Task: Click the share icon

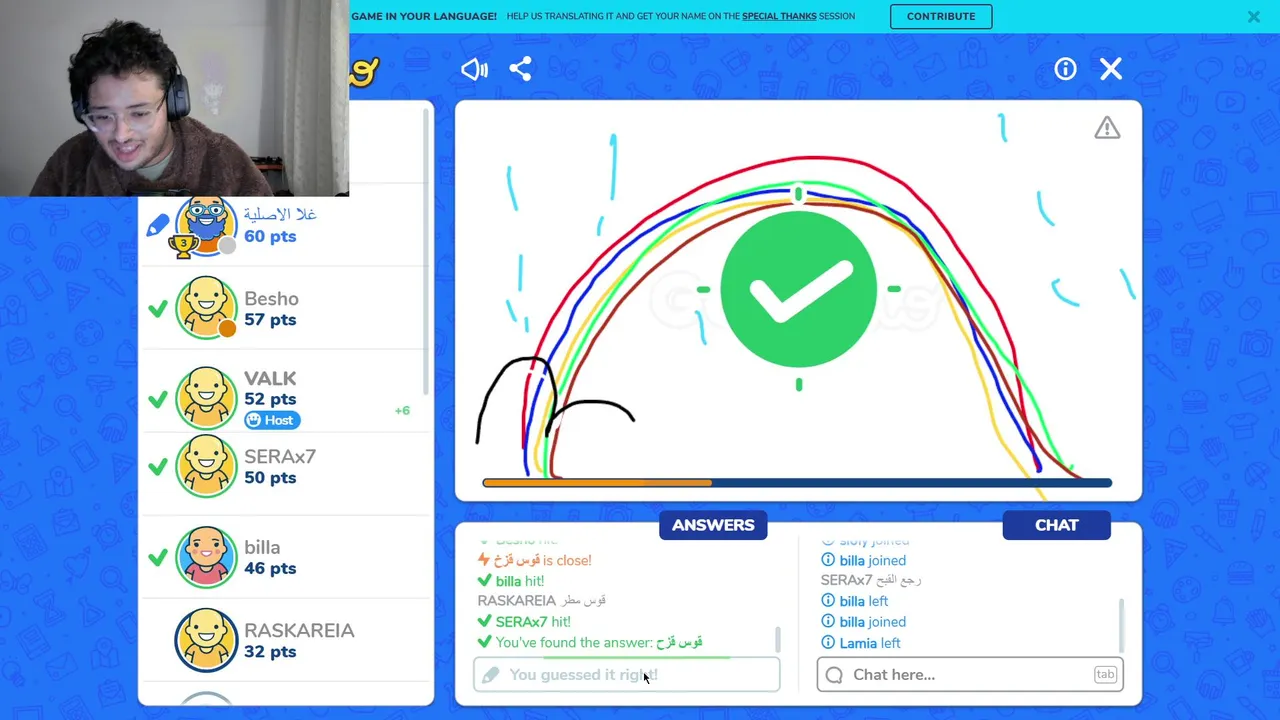Action: pyautogui.click(x=520, y=69)
